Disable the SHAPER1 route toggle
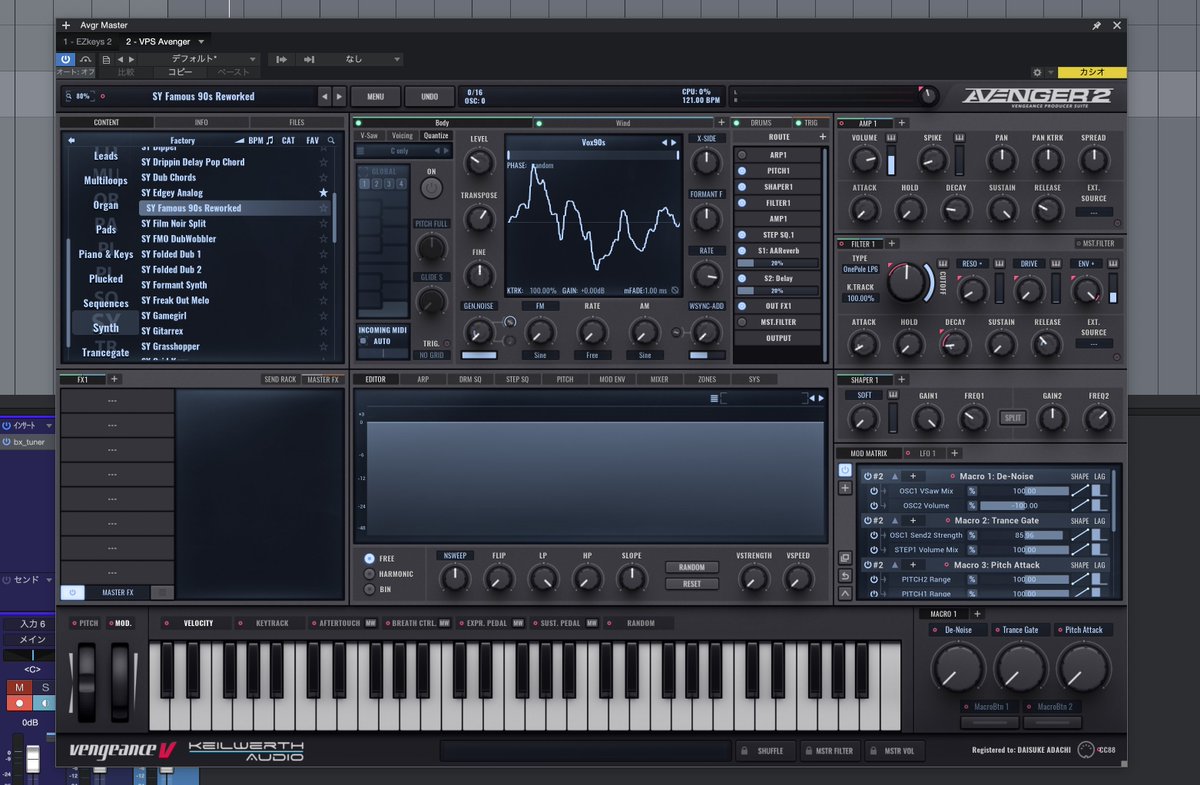This screenshot has width=1200, height=785. [742, 187]
